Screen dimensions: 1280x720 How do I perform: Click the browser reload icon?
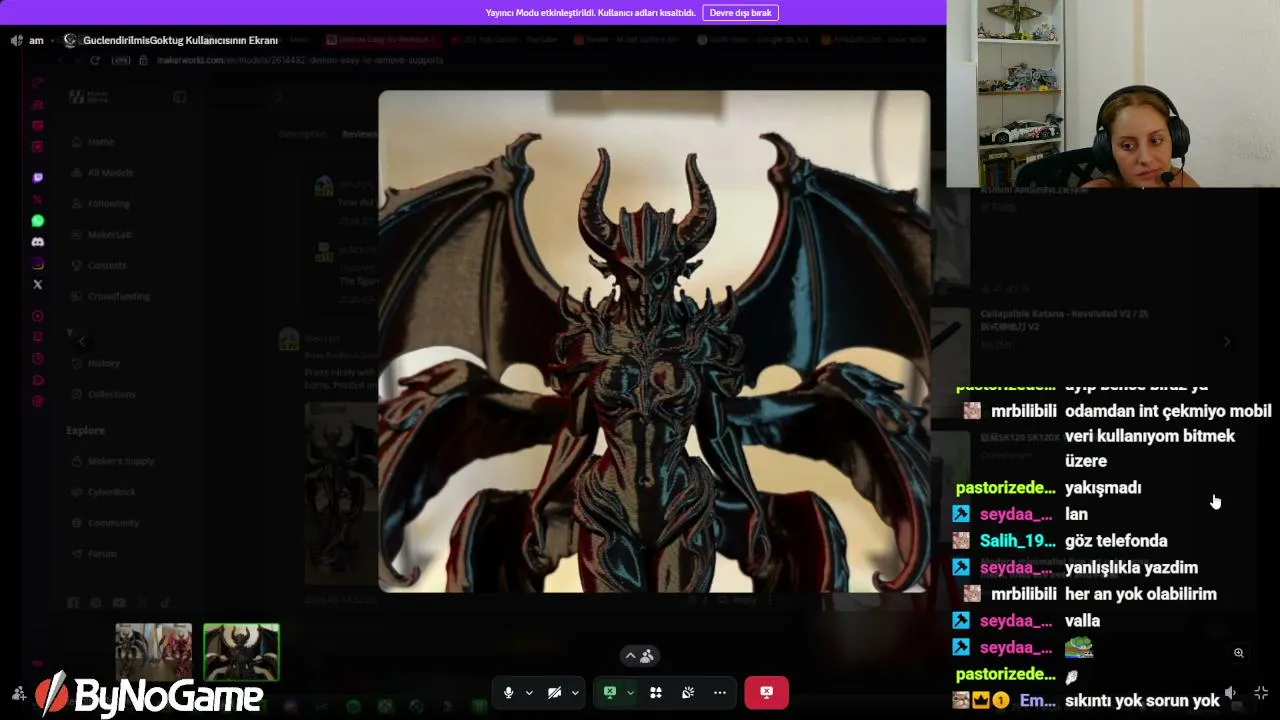(x=95, y=60)
